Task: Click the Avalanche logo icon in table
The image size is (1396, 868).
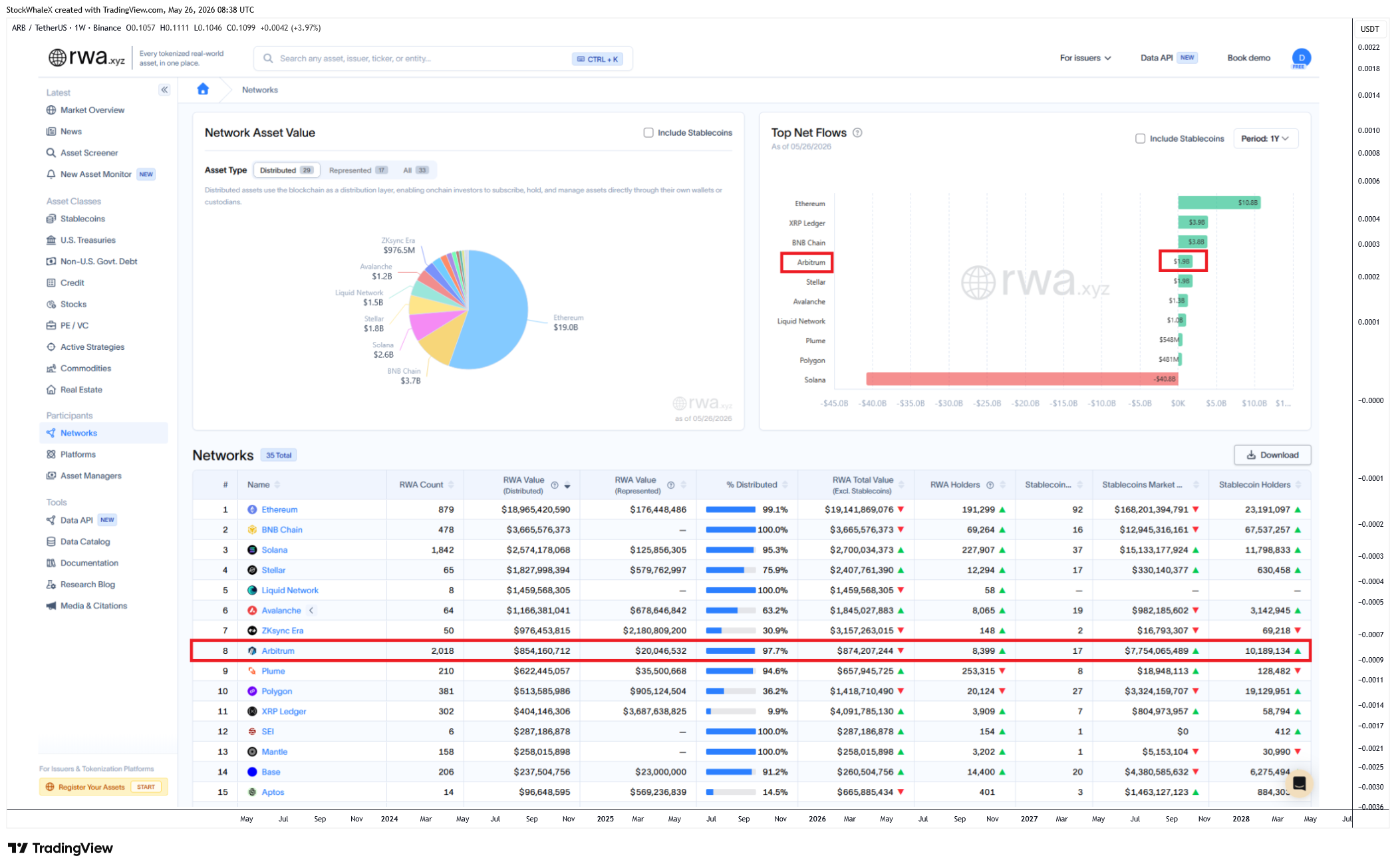Action: coord(252,610)
